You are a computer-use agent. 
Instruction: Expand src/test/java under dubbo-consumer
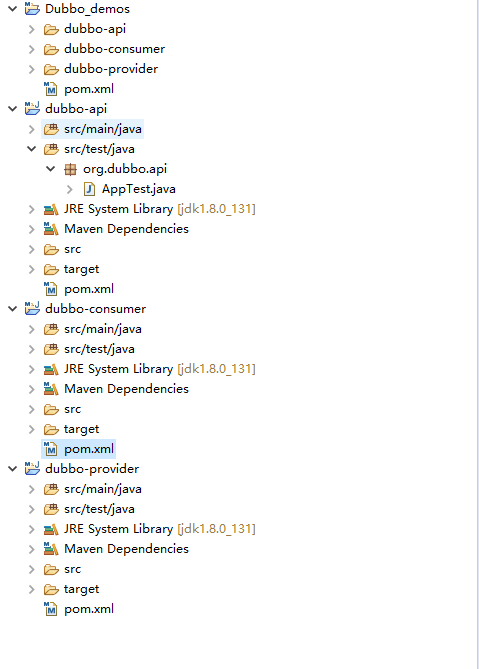point(32,349)
